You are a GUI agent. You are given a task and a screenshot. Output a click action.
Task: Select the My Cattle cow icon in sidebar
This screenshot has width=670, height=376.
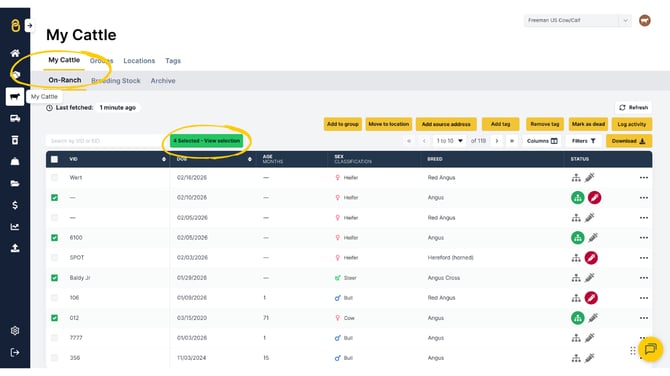pyautogui.click(x=15, y=97)
